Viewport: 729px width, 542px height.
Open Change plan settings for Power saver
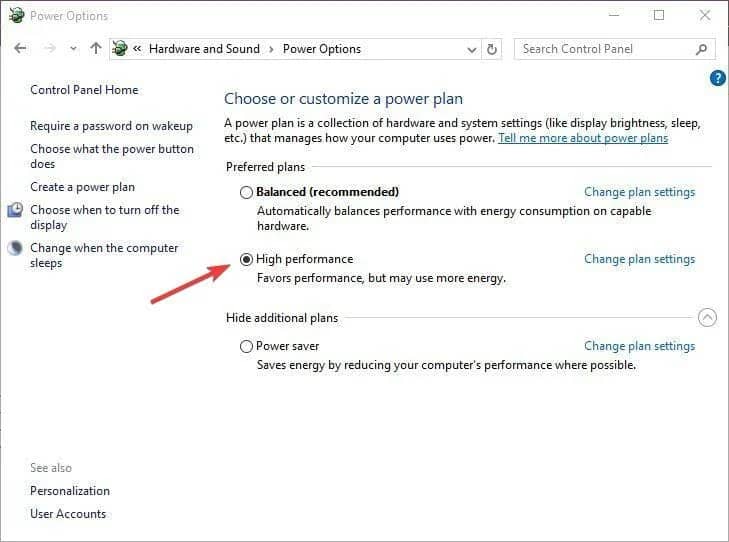(x=639, y=346)
